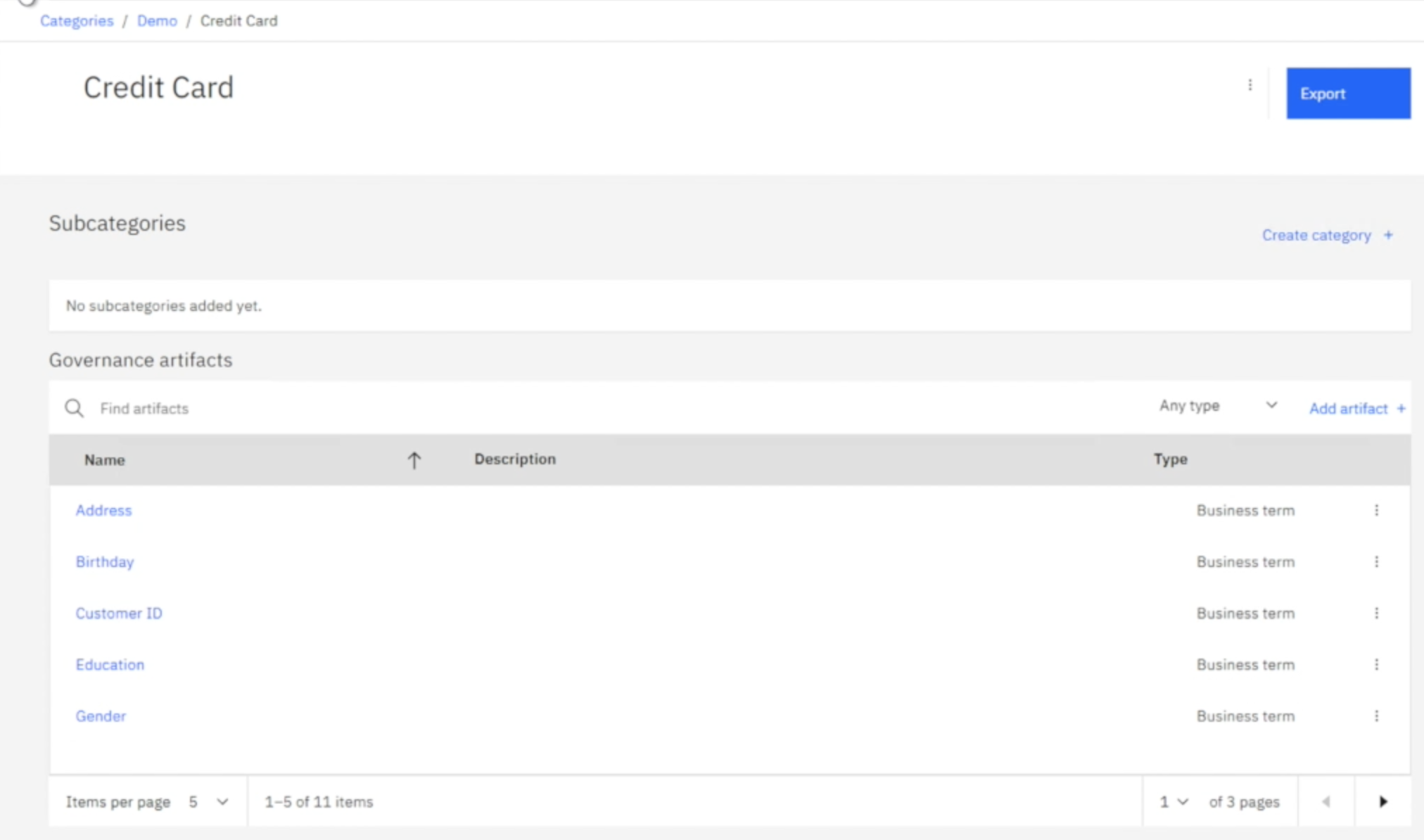
Task: Click the search magnifier icon
Action: pyautogui.click(x=74, y=408)
